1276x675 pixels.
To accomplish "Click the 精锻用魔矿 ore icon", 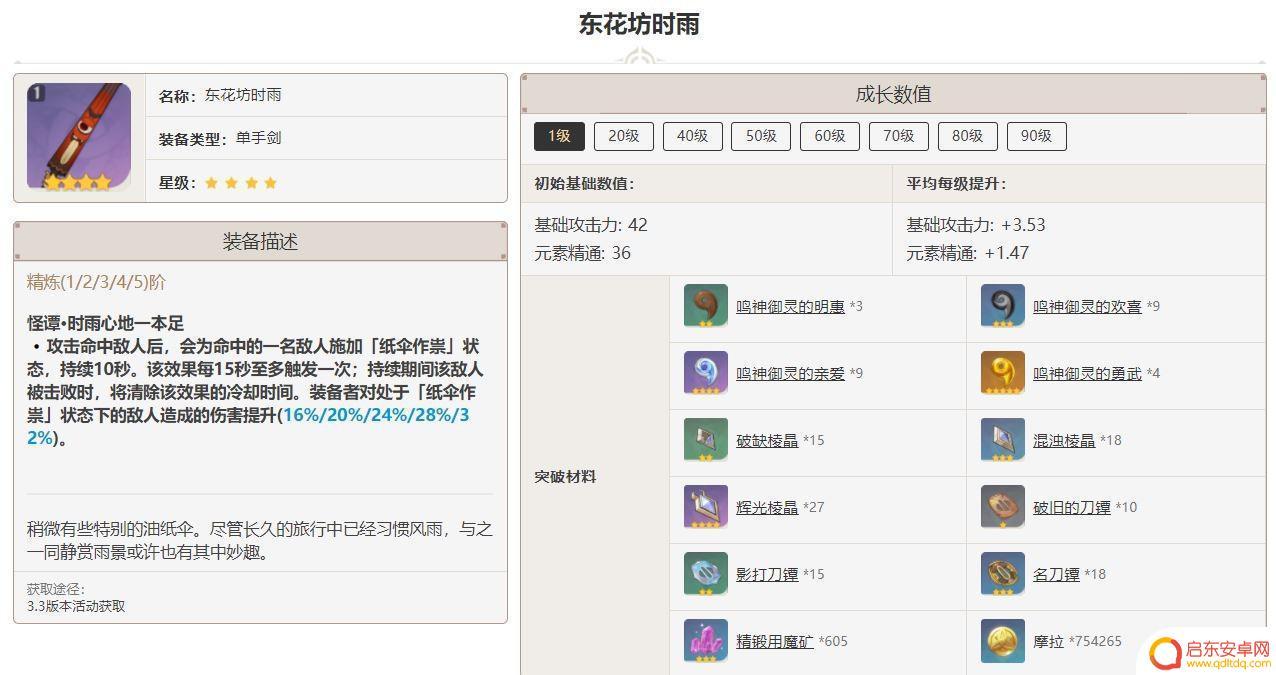I will 706,641.
